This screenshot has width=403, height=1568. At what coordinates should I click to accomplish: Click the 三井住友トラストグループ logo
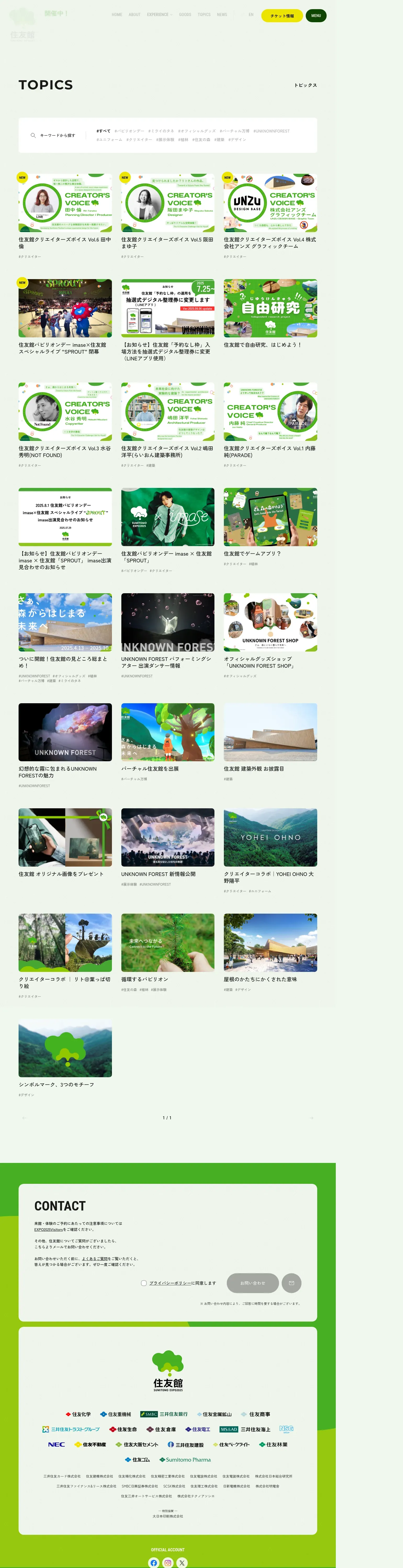[71, 1429]
